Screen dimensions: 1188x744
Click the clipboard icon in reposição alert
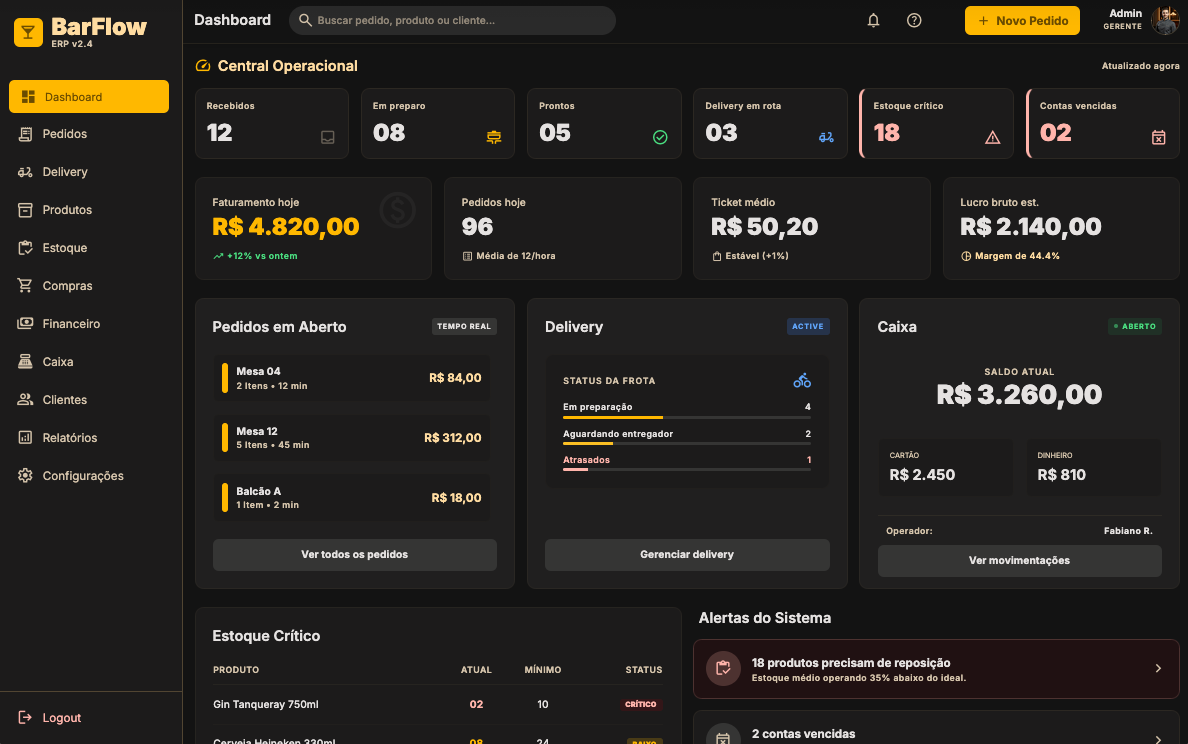point(723,668)
